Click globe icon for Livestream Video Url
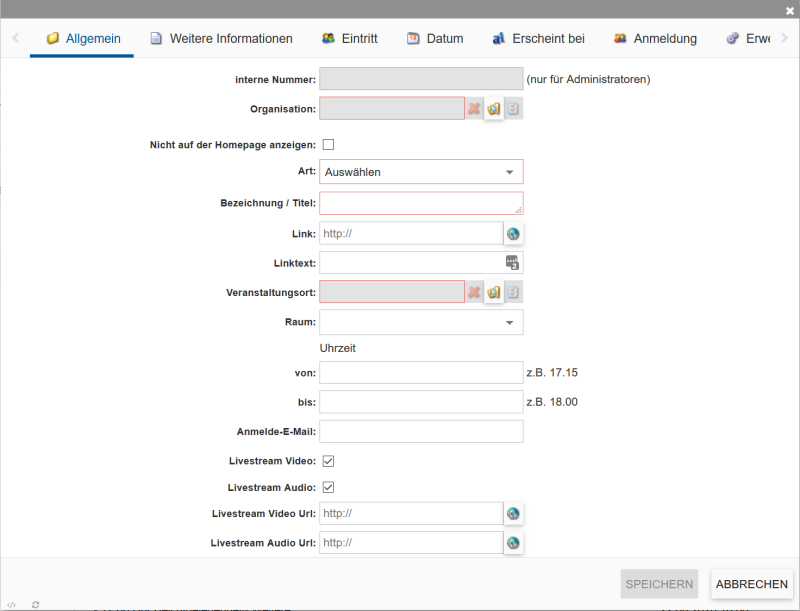 [x=513, y=514]
